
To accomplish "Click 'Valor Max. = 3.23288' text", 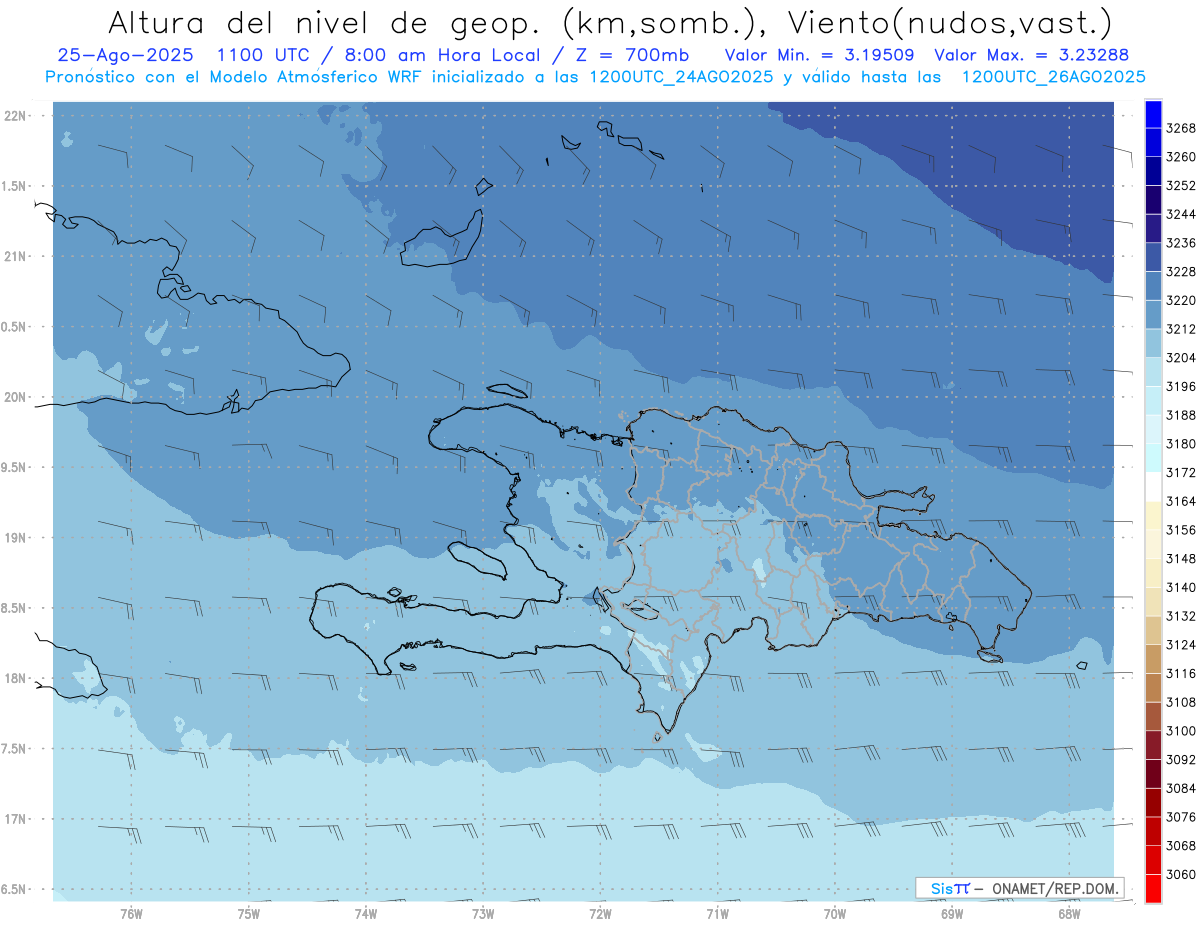I will tap(1032, 56).
